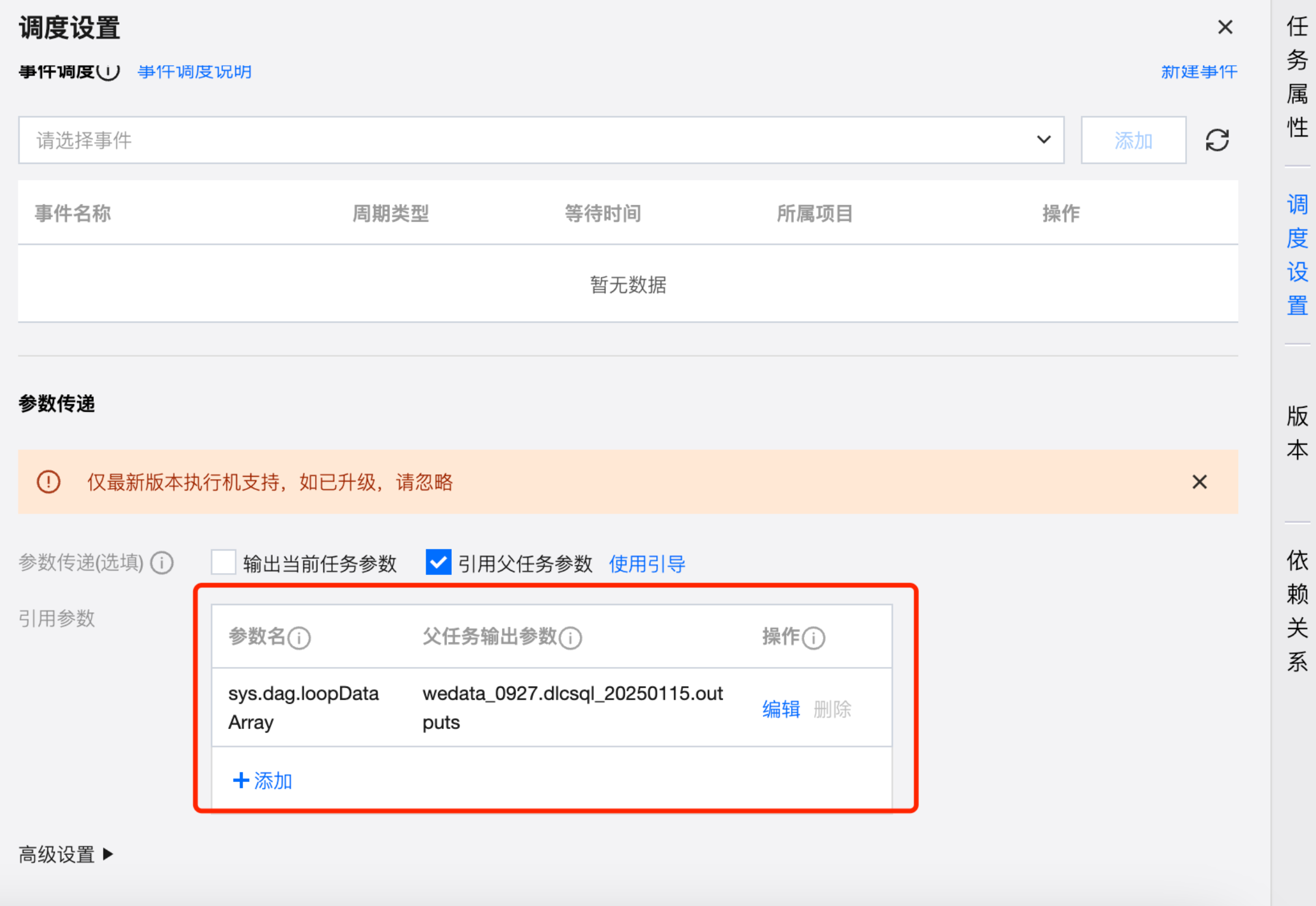Click info icon next to 参数名 header
Screen dimensions: 1316x906
tap(299, 638)
